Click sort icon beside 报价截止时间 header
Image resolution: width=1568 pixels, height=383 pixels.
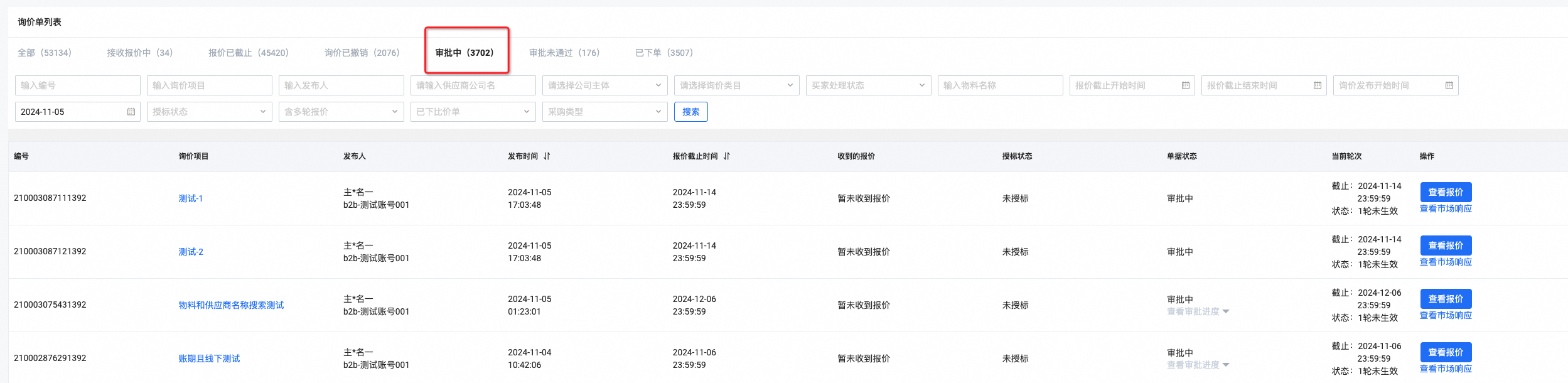(726, 156)
